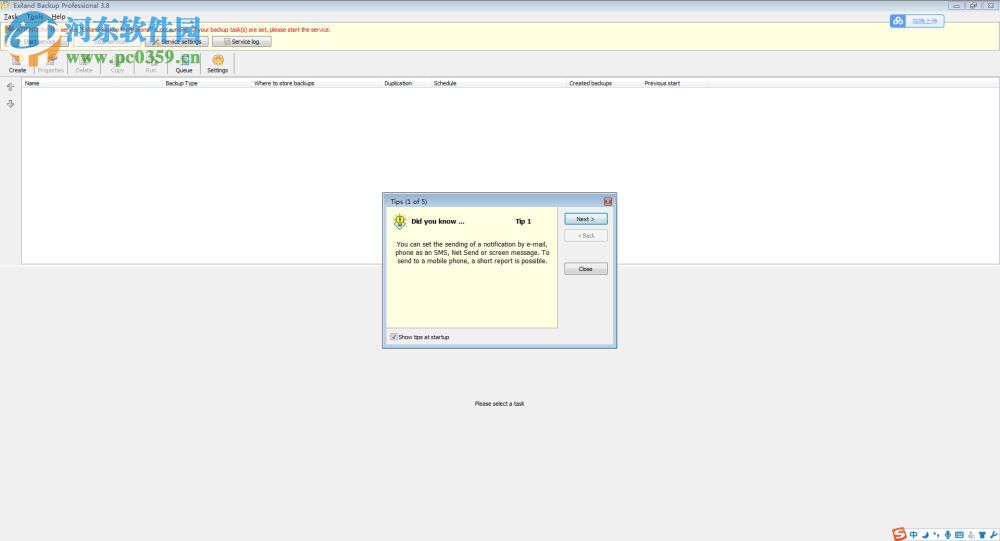Viewport: 1000px width, 541px height.
Task: Click the punctuation toggle in input bar
Action: 936,535
